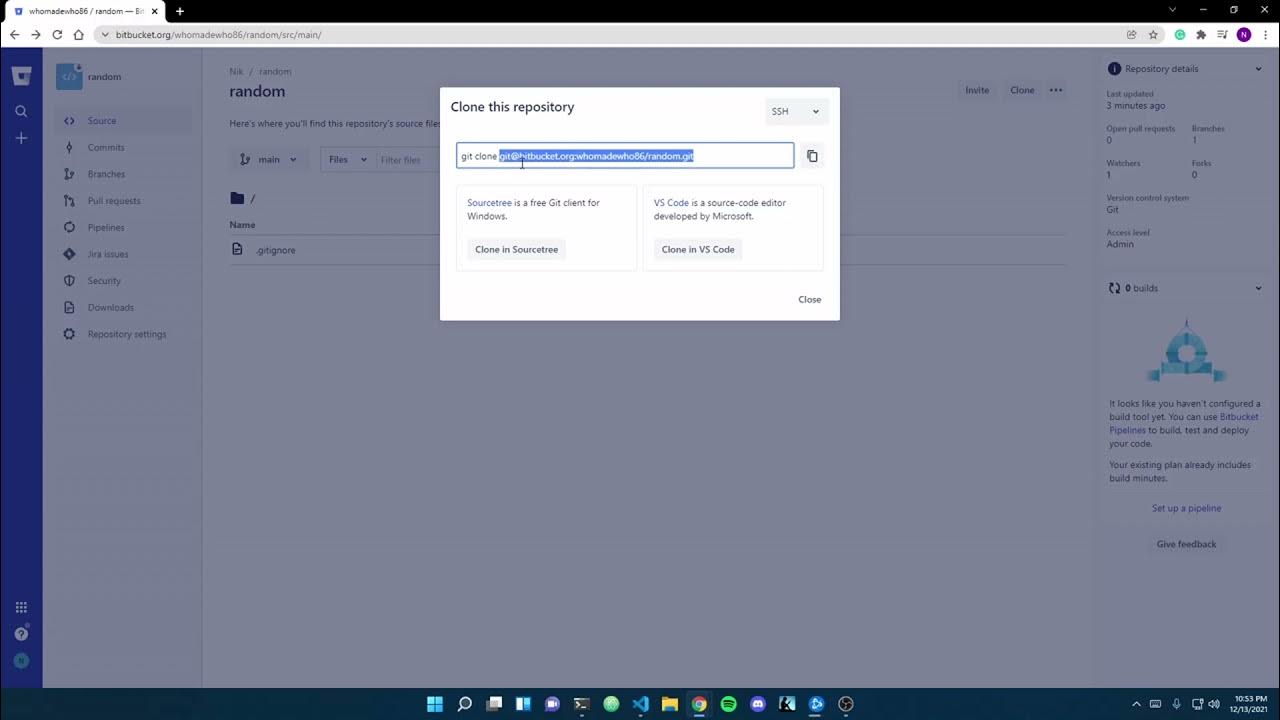Screen dimensions: 1280x720
Task: Collapse the Repository details section
Action: pos(1258,69)
